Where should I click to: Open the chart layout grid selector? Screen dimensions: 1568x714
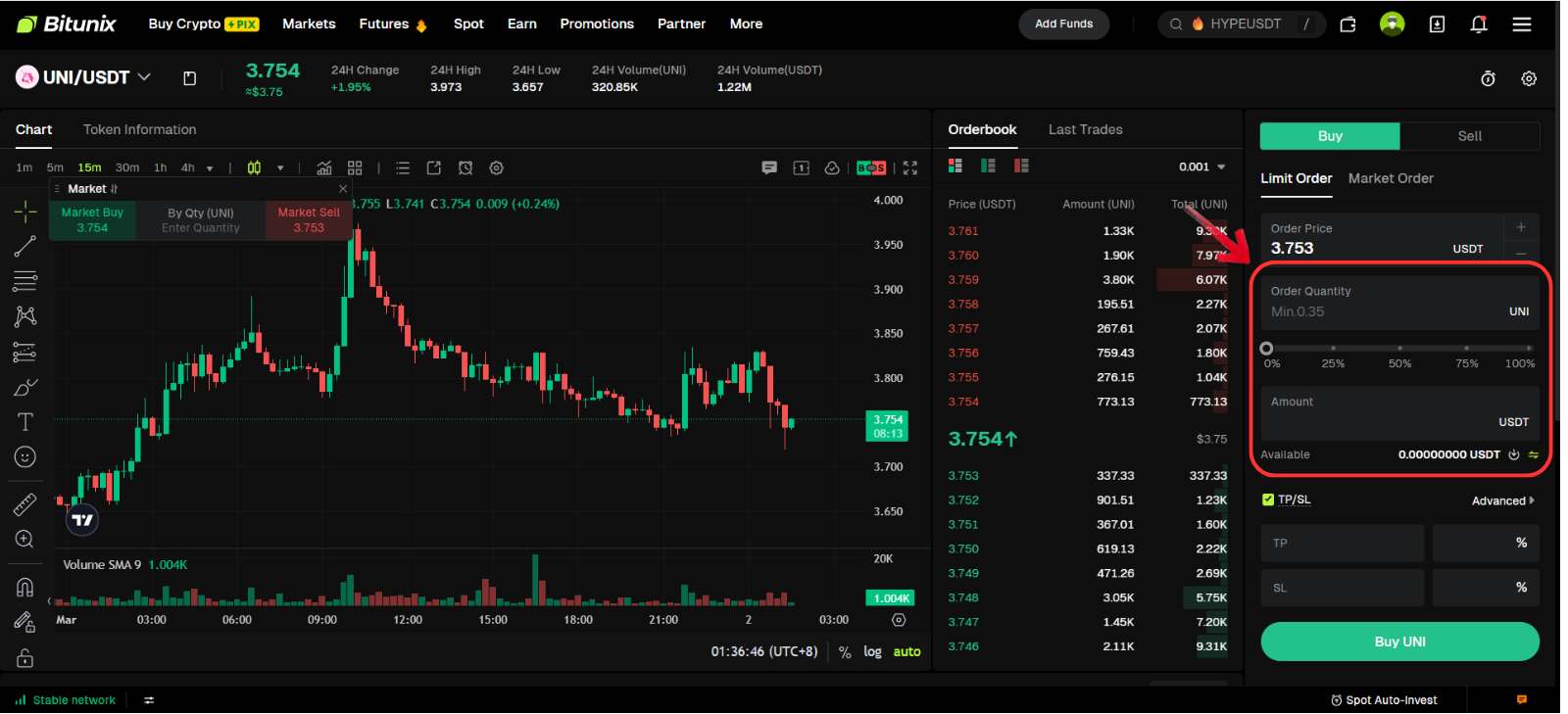tap(355, 167)
